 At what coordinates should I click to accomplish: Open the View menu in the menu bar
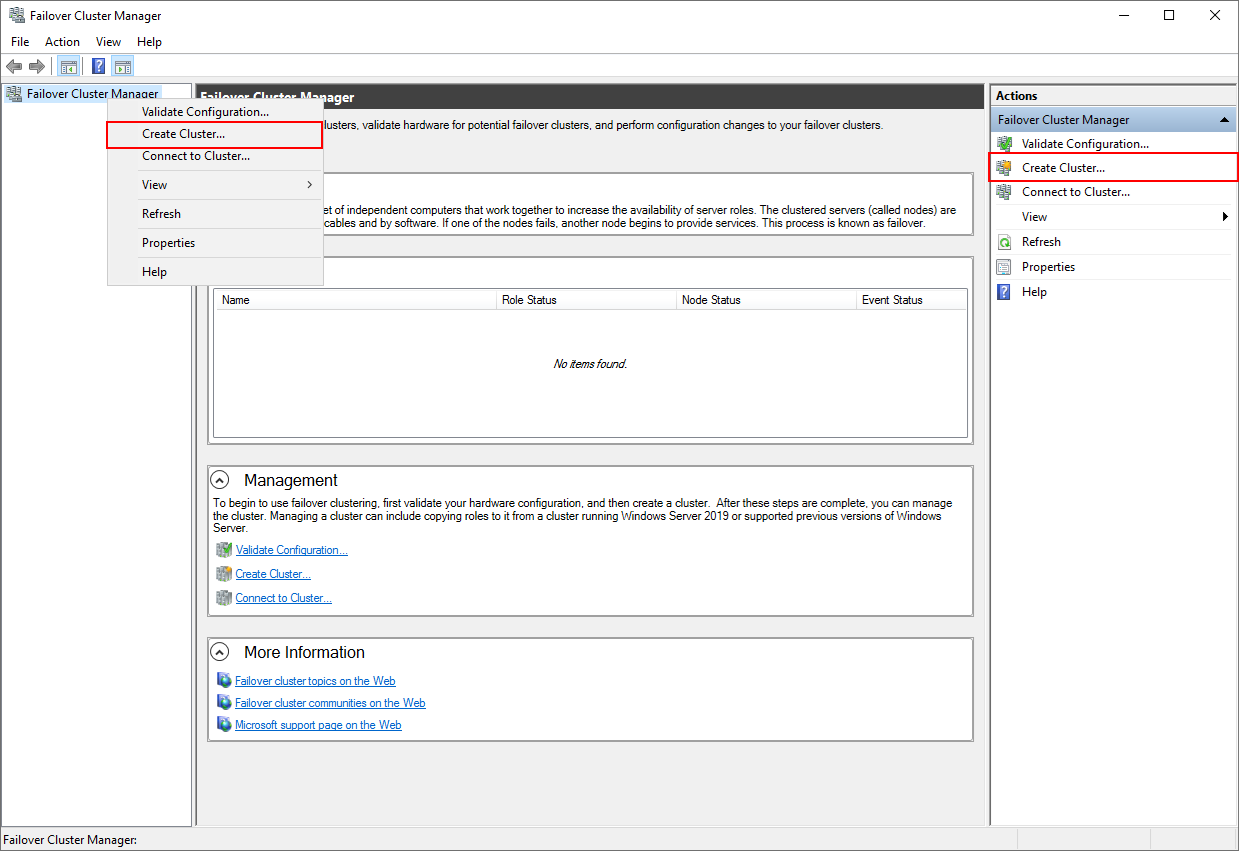click(x=108, y=42)
